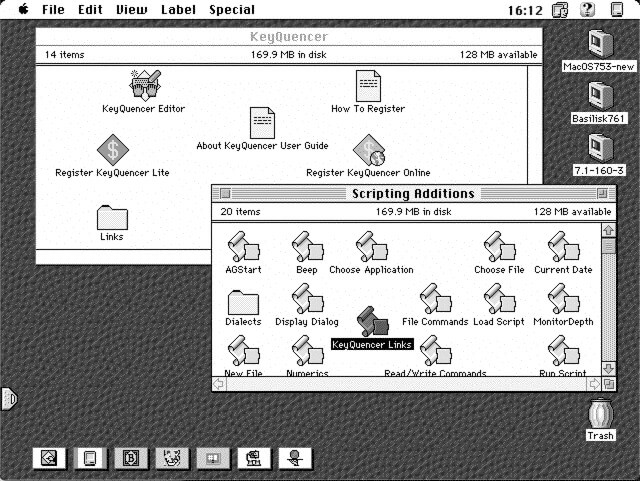This screenshot has width=640, height=481.
Task: Open the Special menu
Action: pyautogui.click(x=232, y=10)
